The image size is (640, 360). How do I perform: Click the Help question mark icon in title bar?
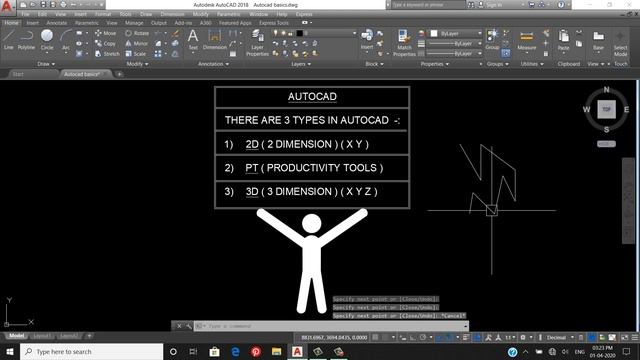561,5
